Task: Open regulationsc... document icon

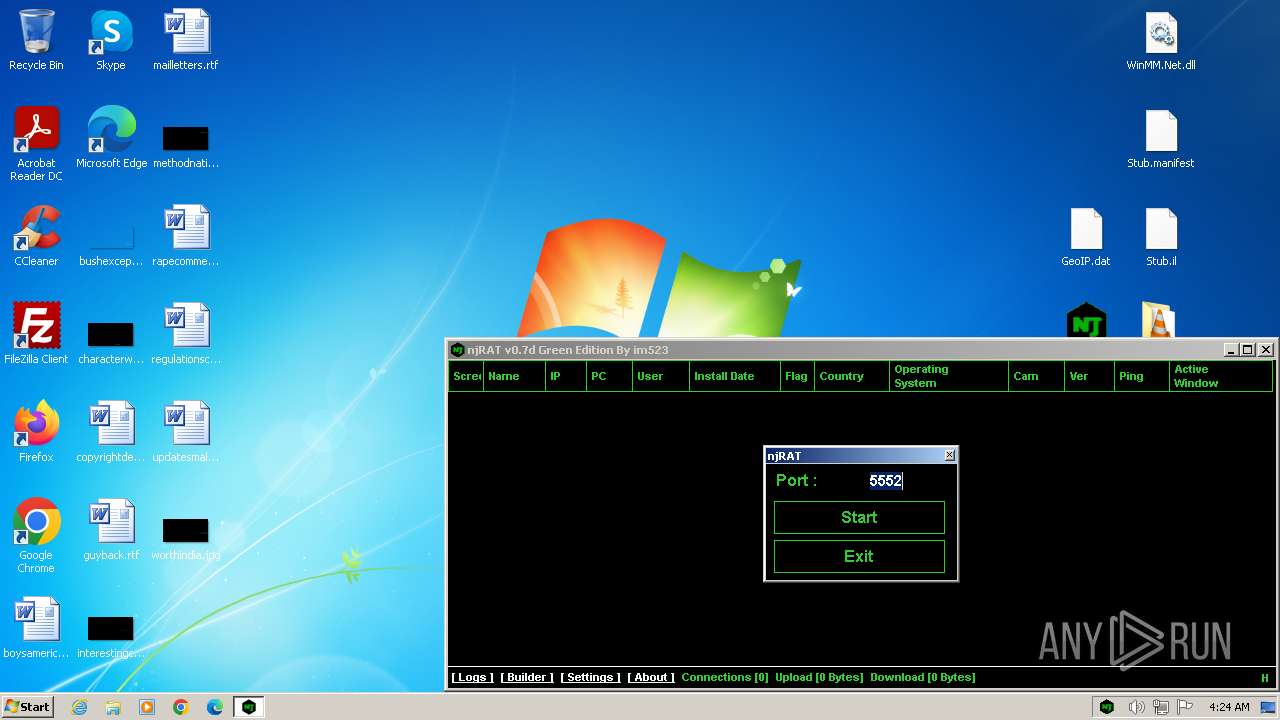Action: point(186,334)
